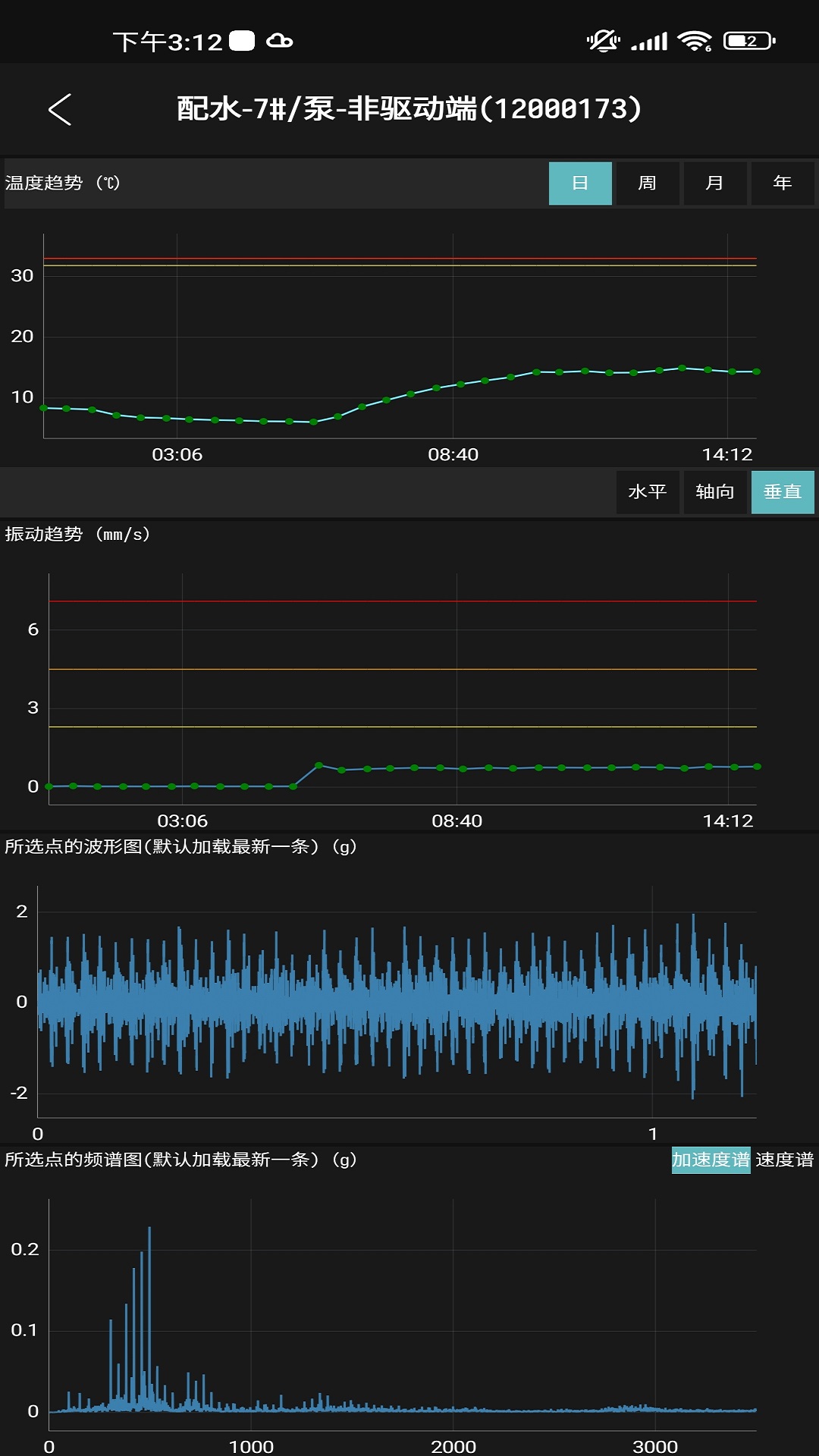Screen dimensions: 819x1456
Task: Tap the cloud icon in status bar
Action: click(x=279, y=41)
